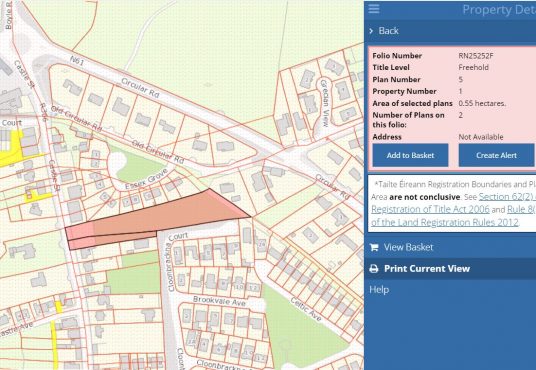536x370 pixels.
Task: Click the Plan Number field label
Action: point(396,80)
